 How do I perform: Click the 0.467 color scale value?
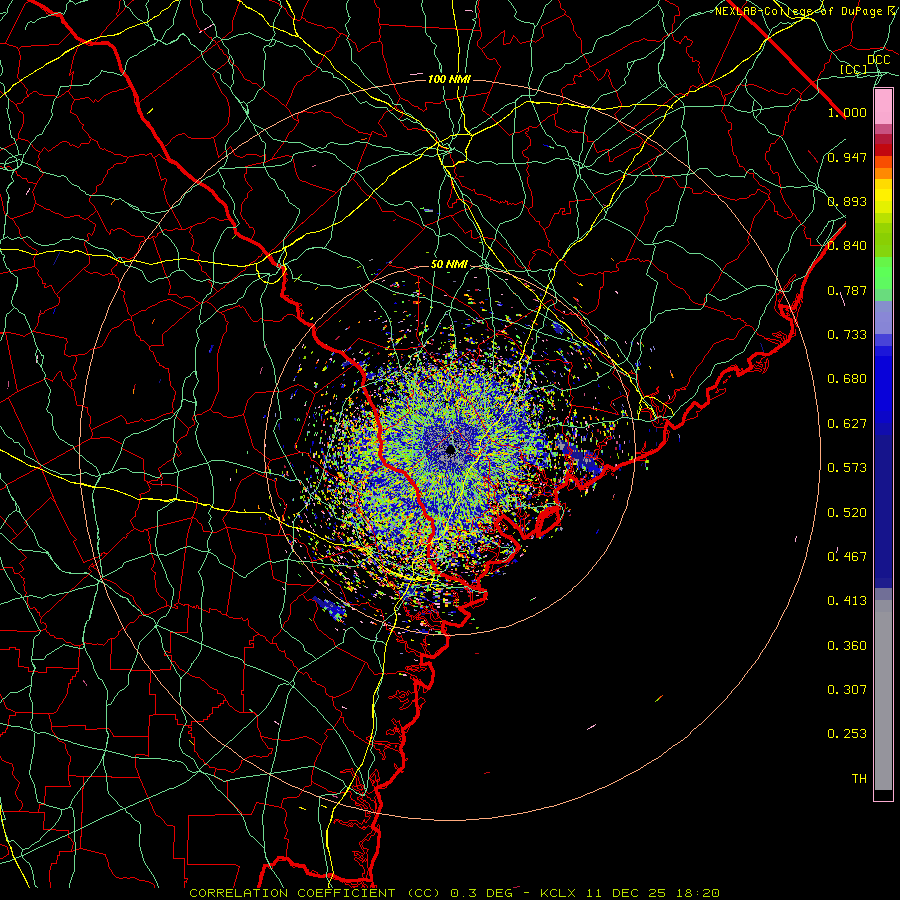[847, 557]
